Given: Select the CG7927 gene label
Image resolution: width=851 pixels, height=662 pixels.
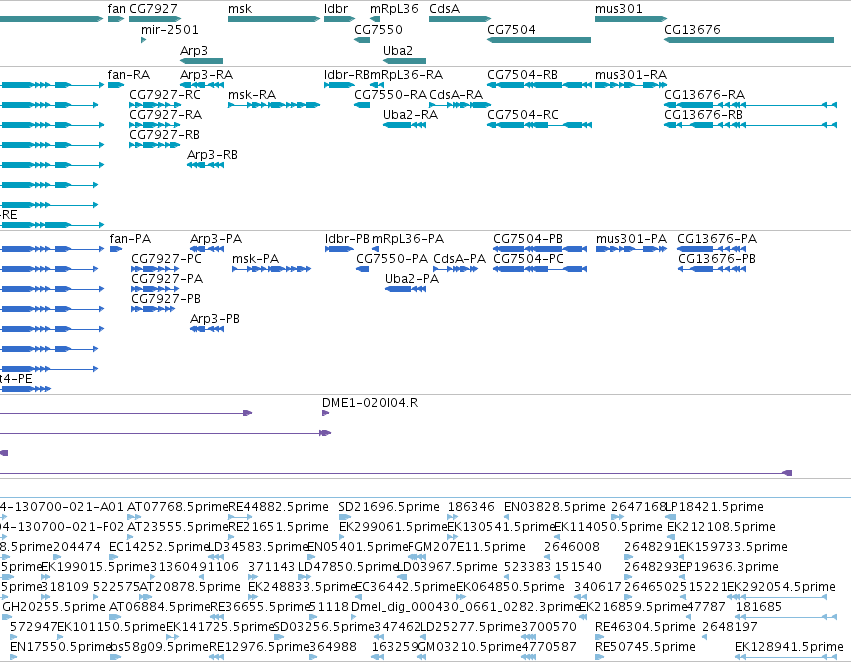Looking at the screenshot, I should pyautogui.click(x=153, y=9).
